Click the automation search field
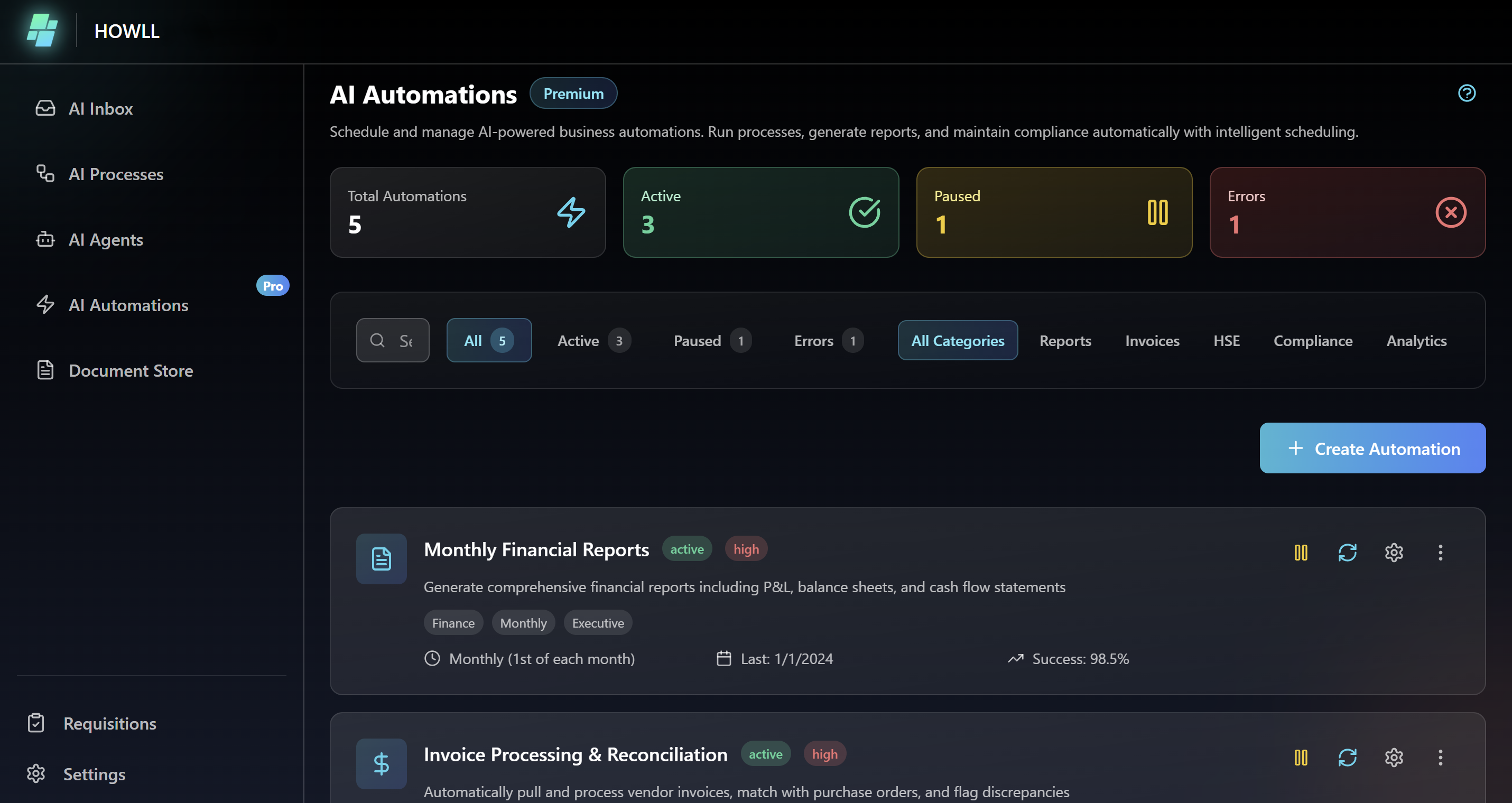1512x803 pixels. click(x=393, y=341)
